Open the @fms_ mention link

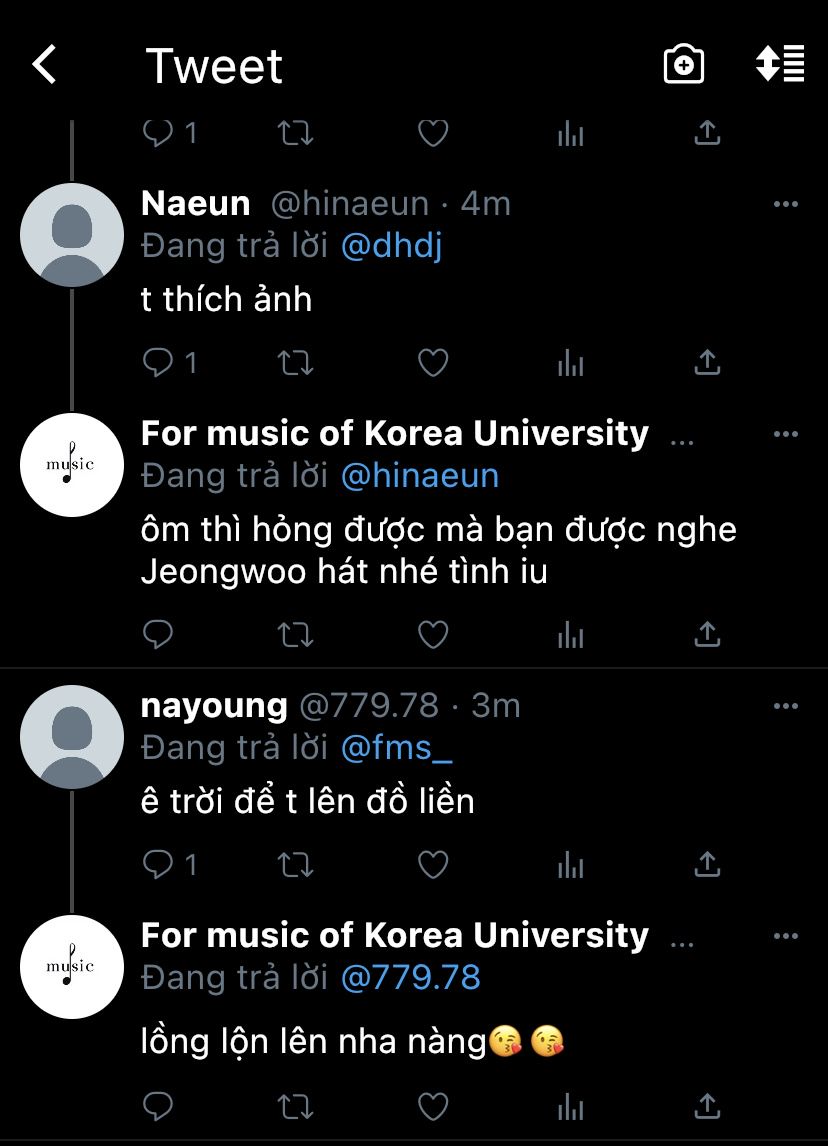(x=396, y=747)
